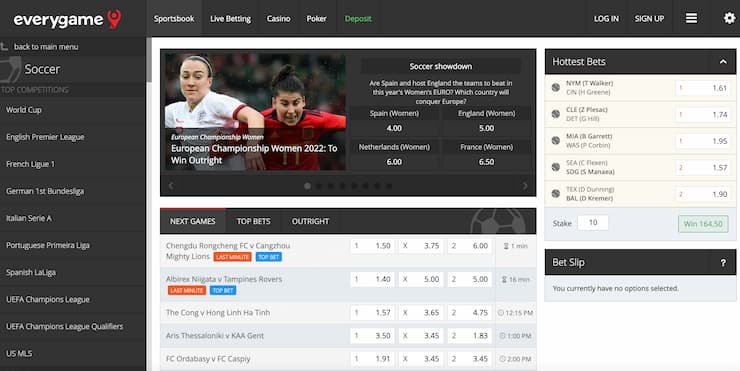Open the hamburger menu icon
740x371 pixels.
point(691,18)
